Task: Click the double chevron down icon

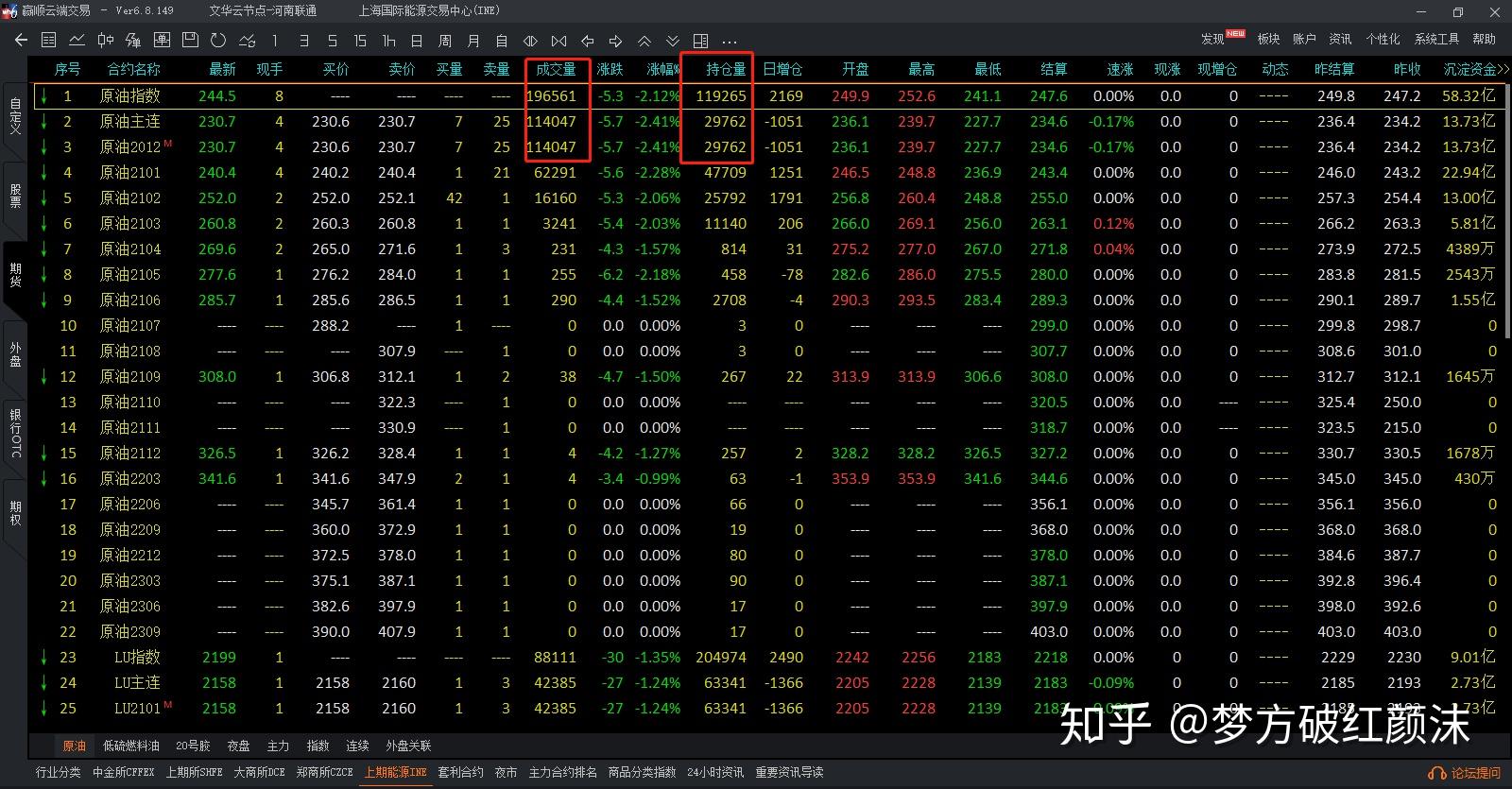Action: 672,41
